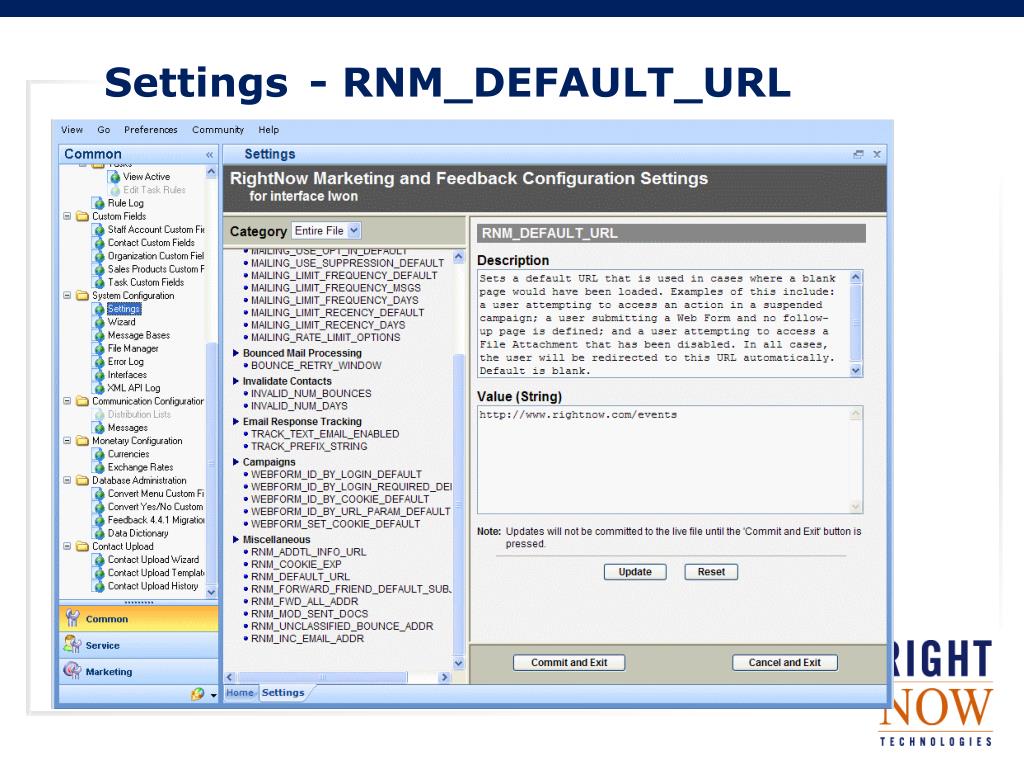Screen dimensions: 1024x768
Task: Select the Settings tree item
Action: 123,309
